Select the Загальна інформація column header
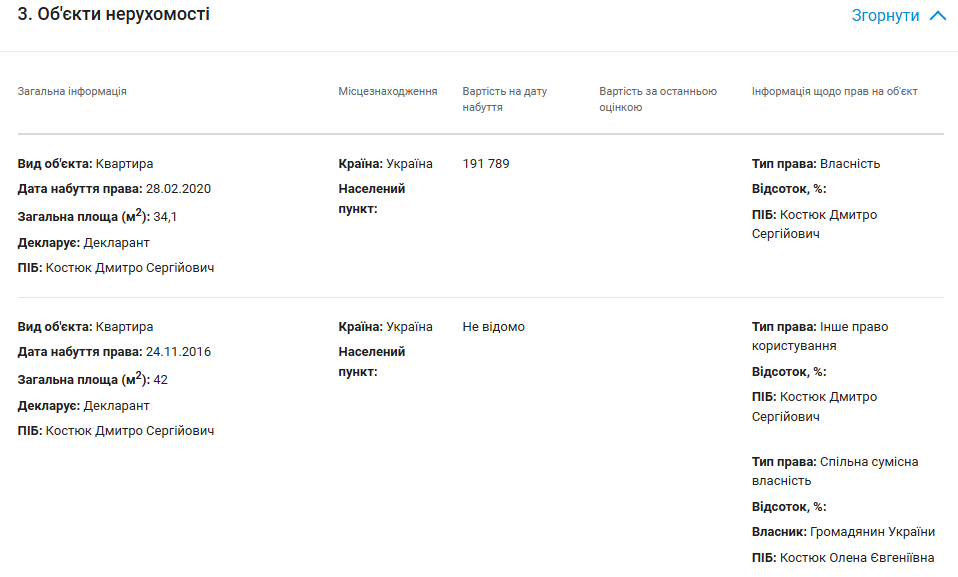This screenshot has width=958, height=577. coord(72,92)
